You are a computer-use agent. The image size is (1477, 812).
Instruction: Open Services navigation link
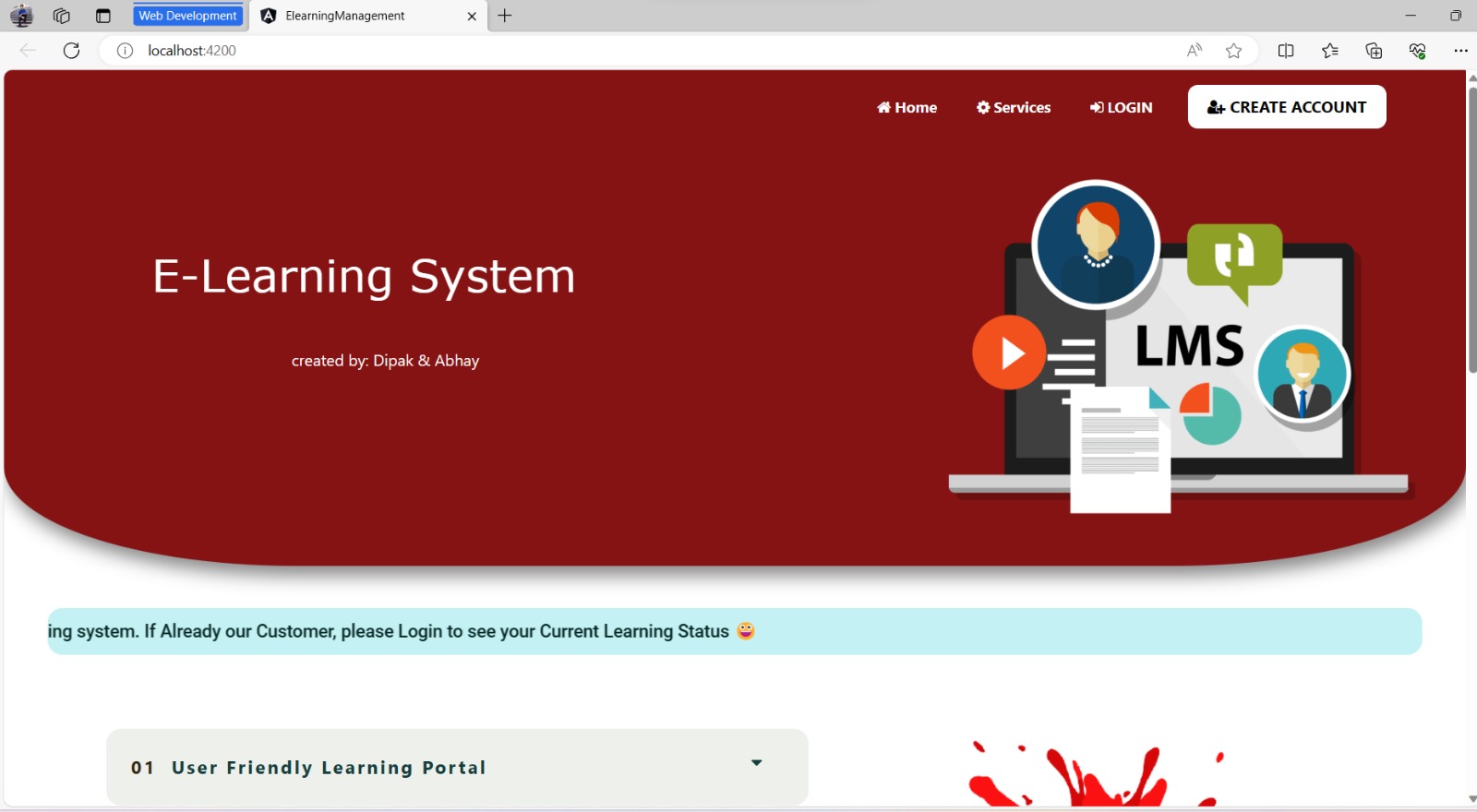pyautogui.click(x=1014, y=107)
